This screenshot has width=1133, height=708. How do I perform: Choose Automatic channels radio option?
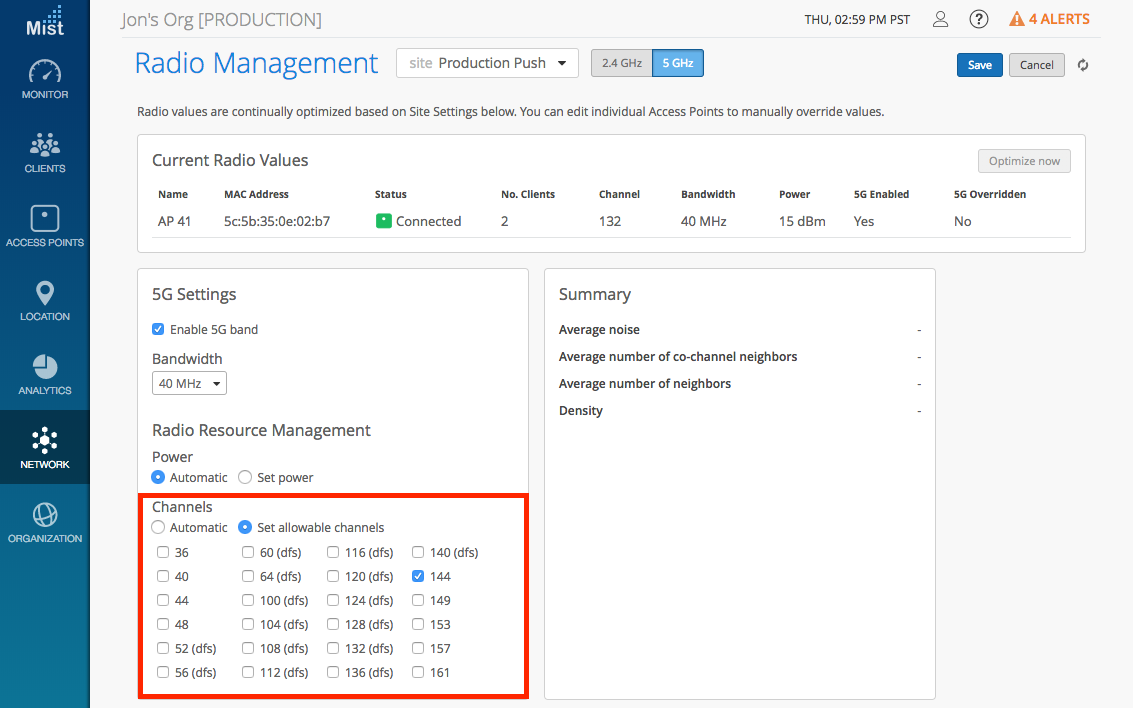(x=158, y=527)
